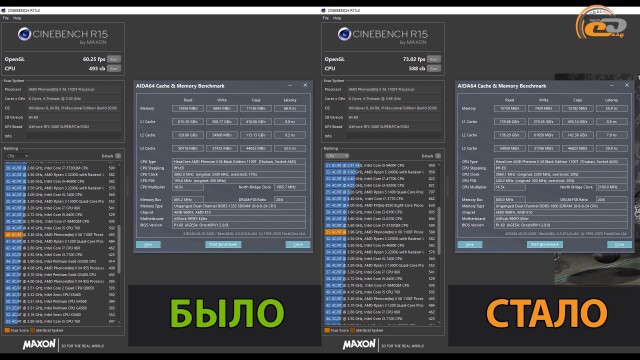The width and height of the screenshot is (640, 360).
Task: Open Help menu in the 493 cb Cinebench window
Action: click(17, 18)
